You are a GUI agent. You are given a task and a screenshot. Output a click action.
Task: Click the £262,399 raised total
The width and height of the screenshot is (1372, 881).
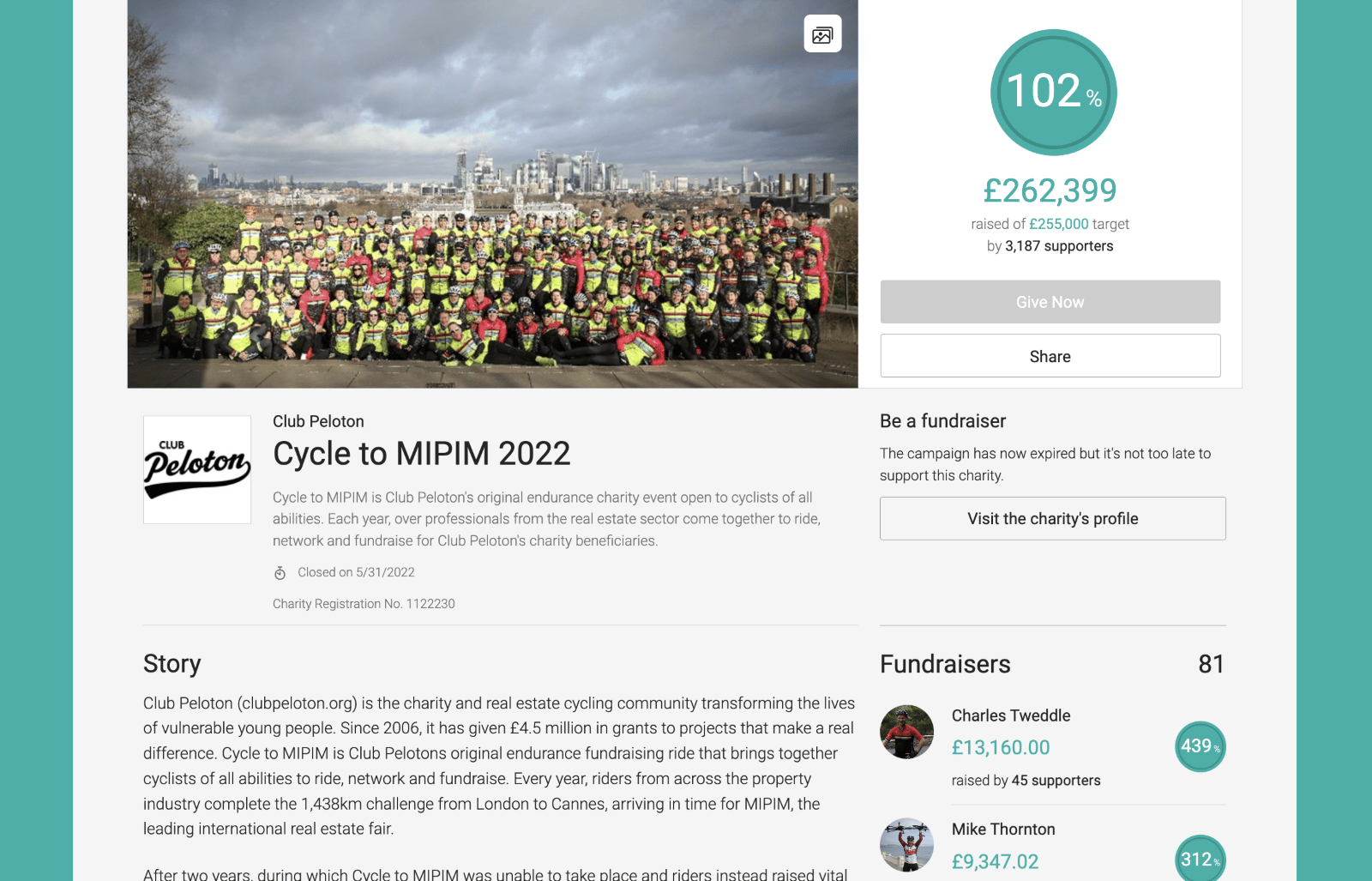pos(1050,190)
